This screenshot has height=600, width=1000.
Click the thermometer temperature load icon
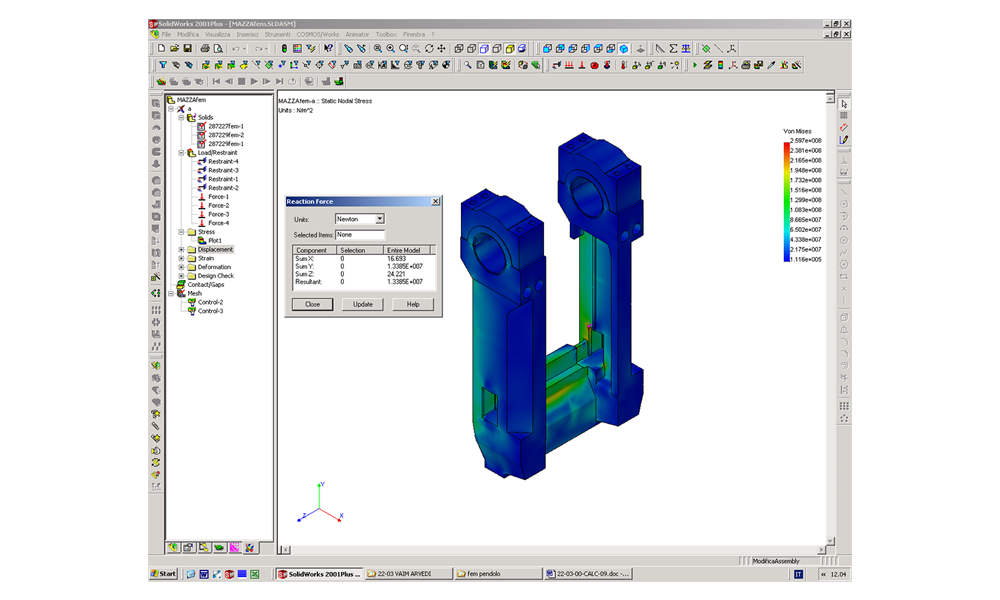click(x=623, y=65)
